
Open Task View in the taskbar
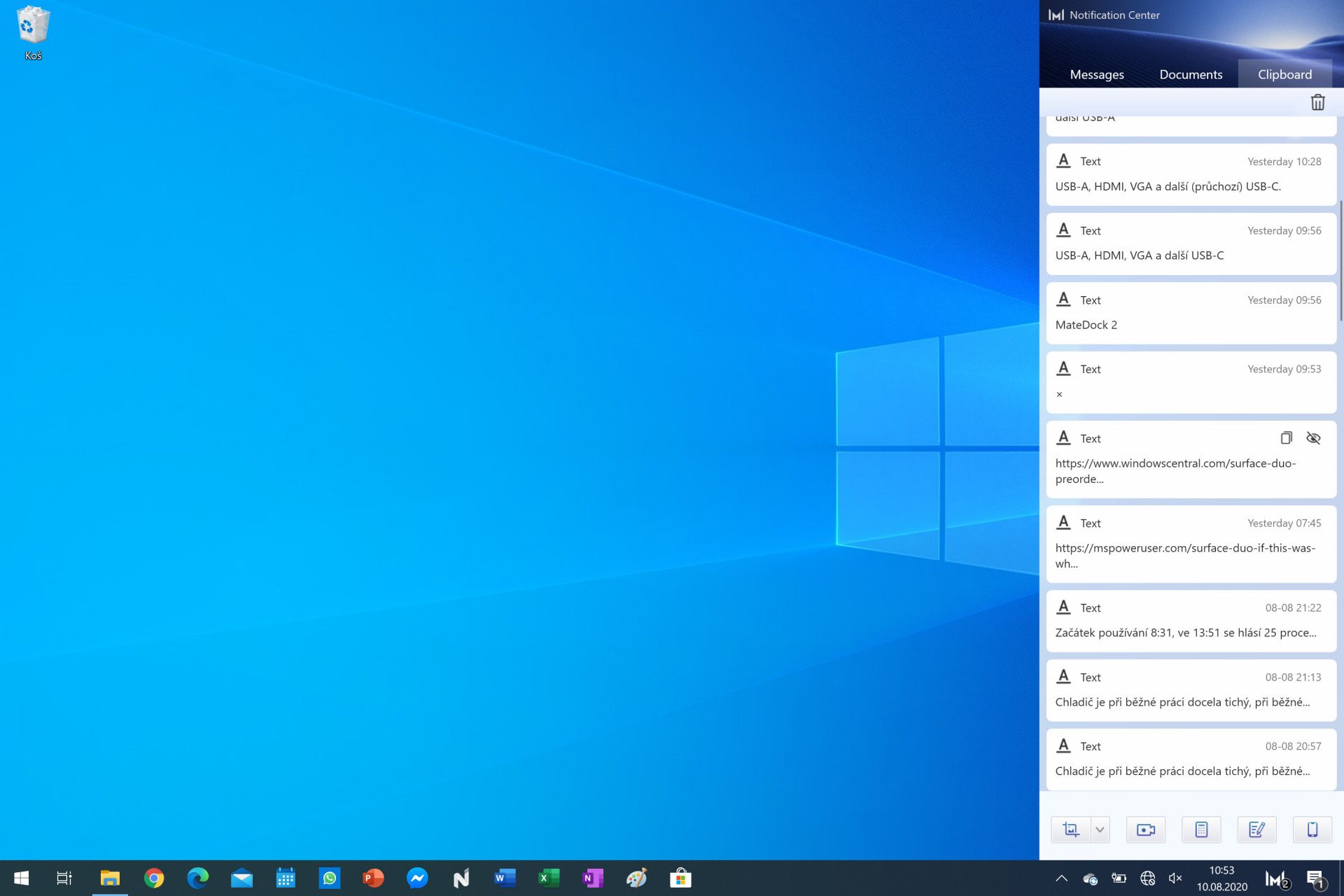click(x=64, y=878)
